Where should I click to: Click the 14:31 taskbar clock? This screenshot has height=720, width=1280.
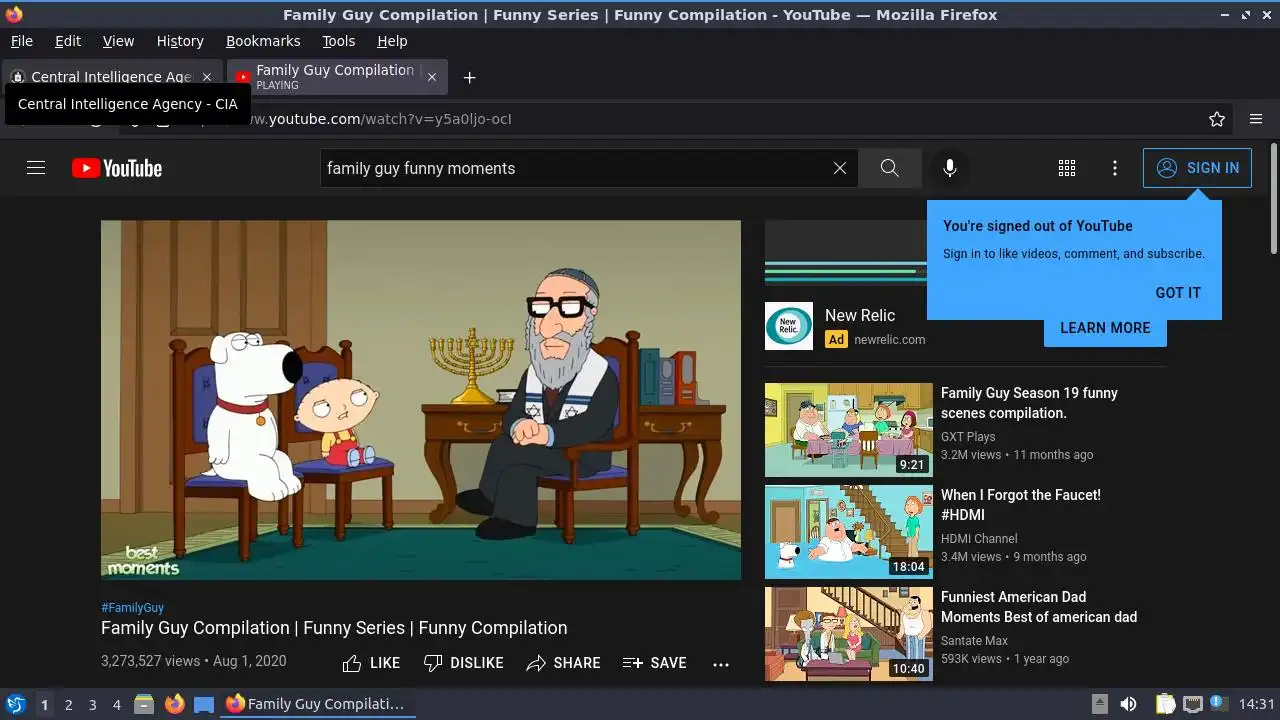click(x=1256, y=704)
